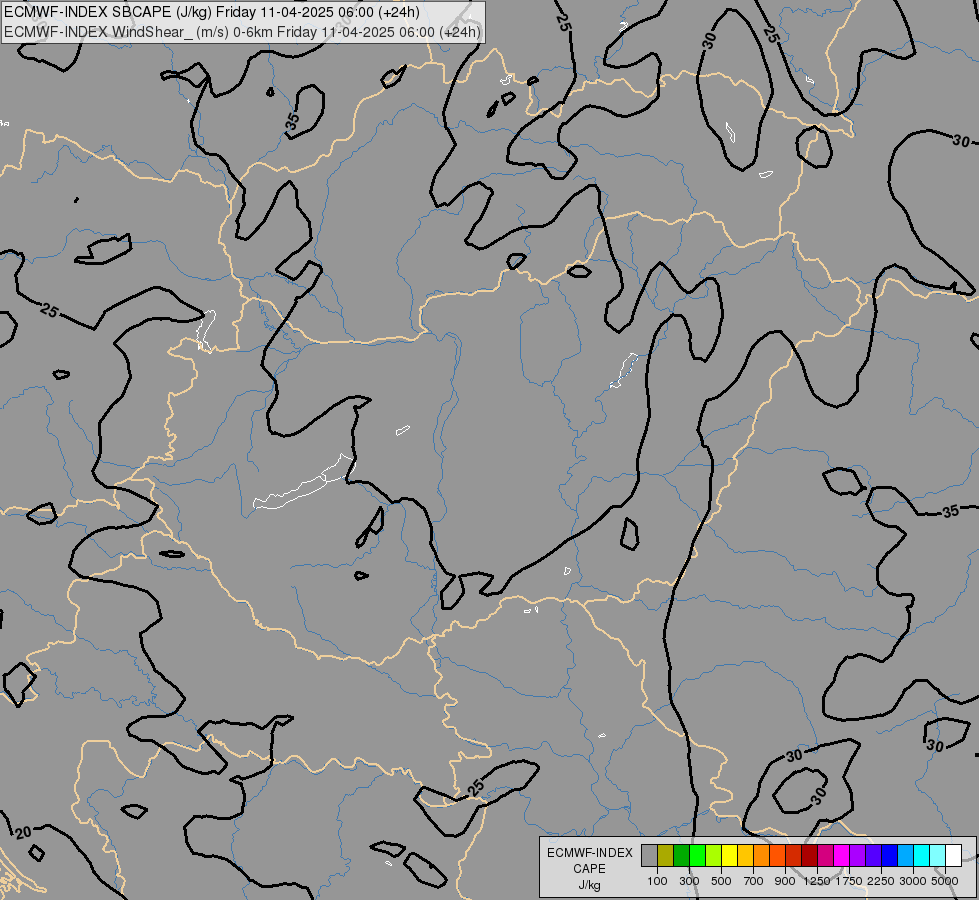This screenshot has height=900, width=979.
Task: Select the pale cyan legend swatch
Action: [937, 855]
